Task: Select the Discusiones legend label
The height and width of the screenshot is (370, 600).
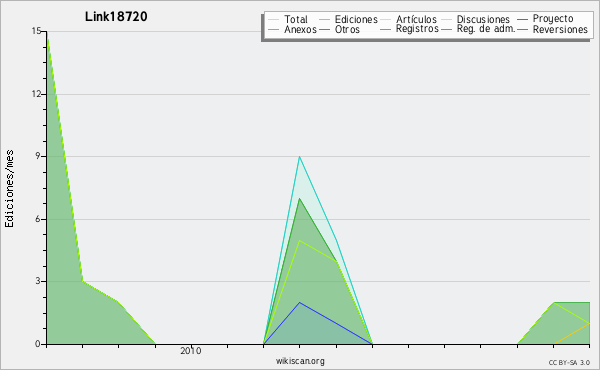Action: click(x=483, y=19)
